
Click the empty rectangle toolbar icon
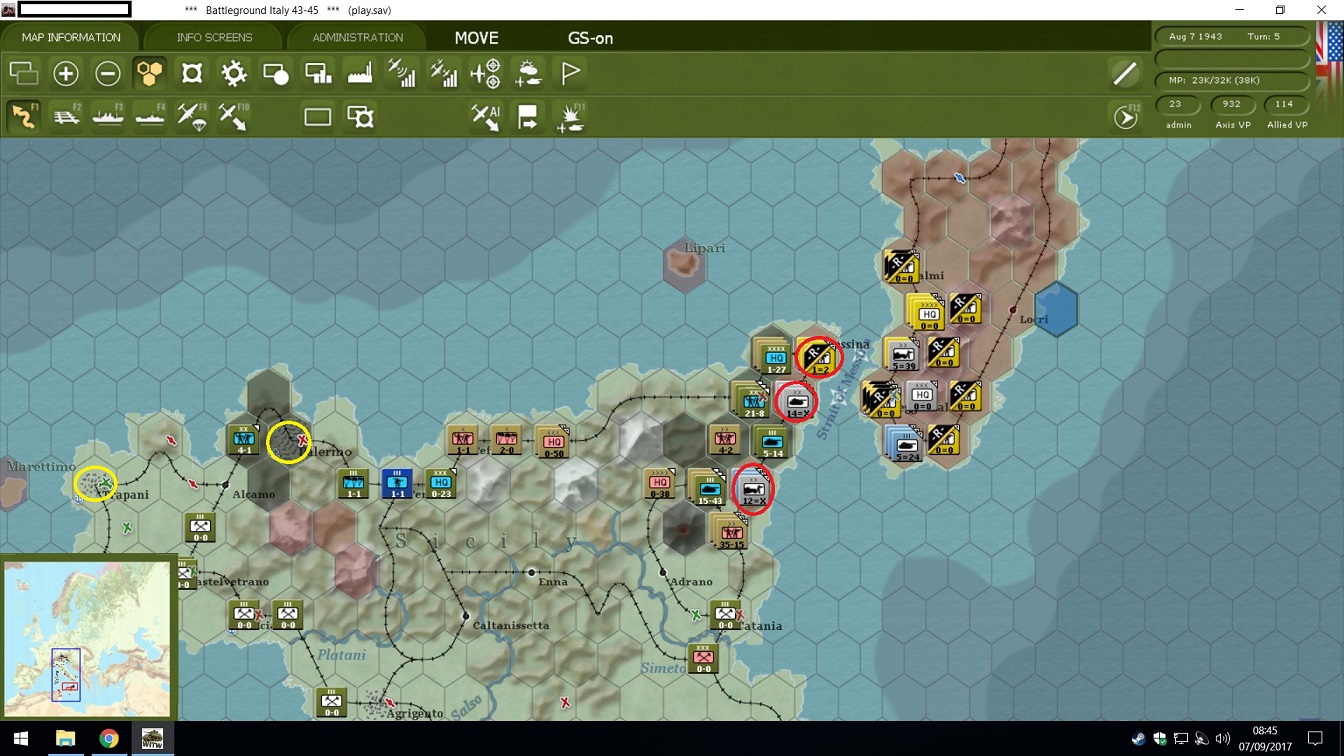[318, 117]
